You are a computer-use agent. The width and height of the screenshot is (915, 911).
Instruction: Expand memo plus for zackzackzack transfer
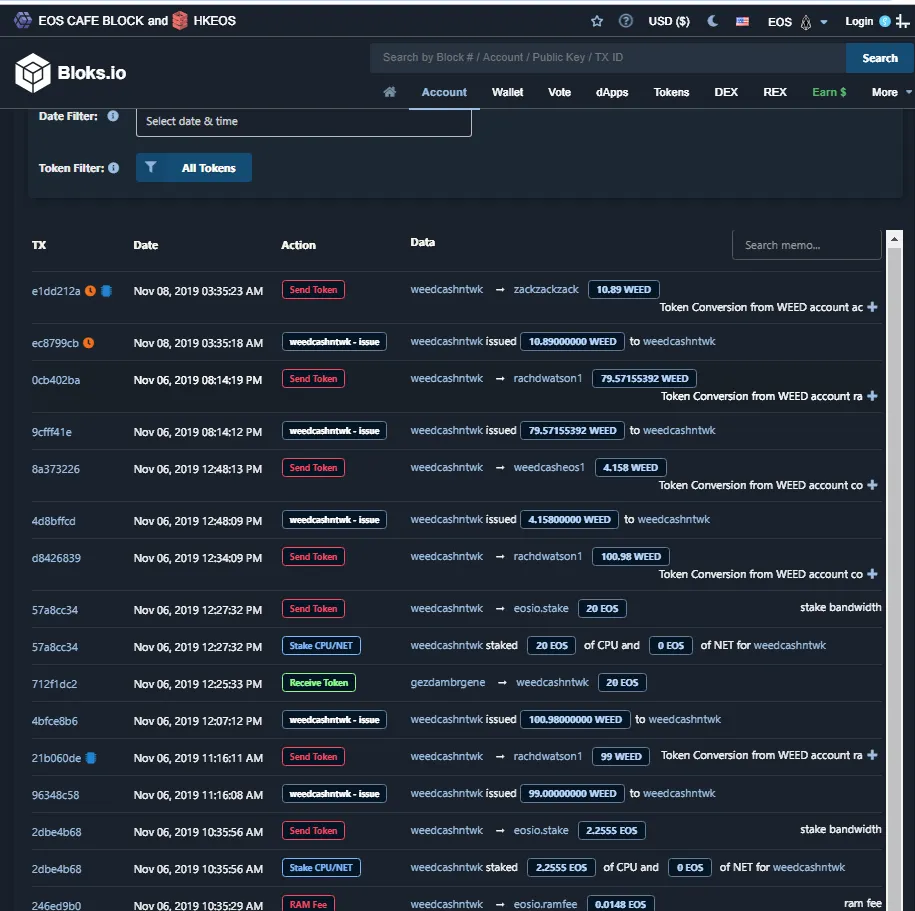[x=872, y=307]
